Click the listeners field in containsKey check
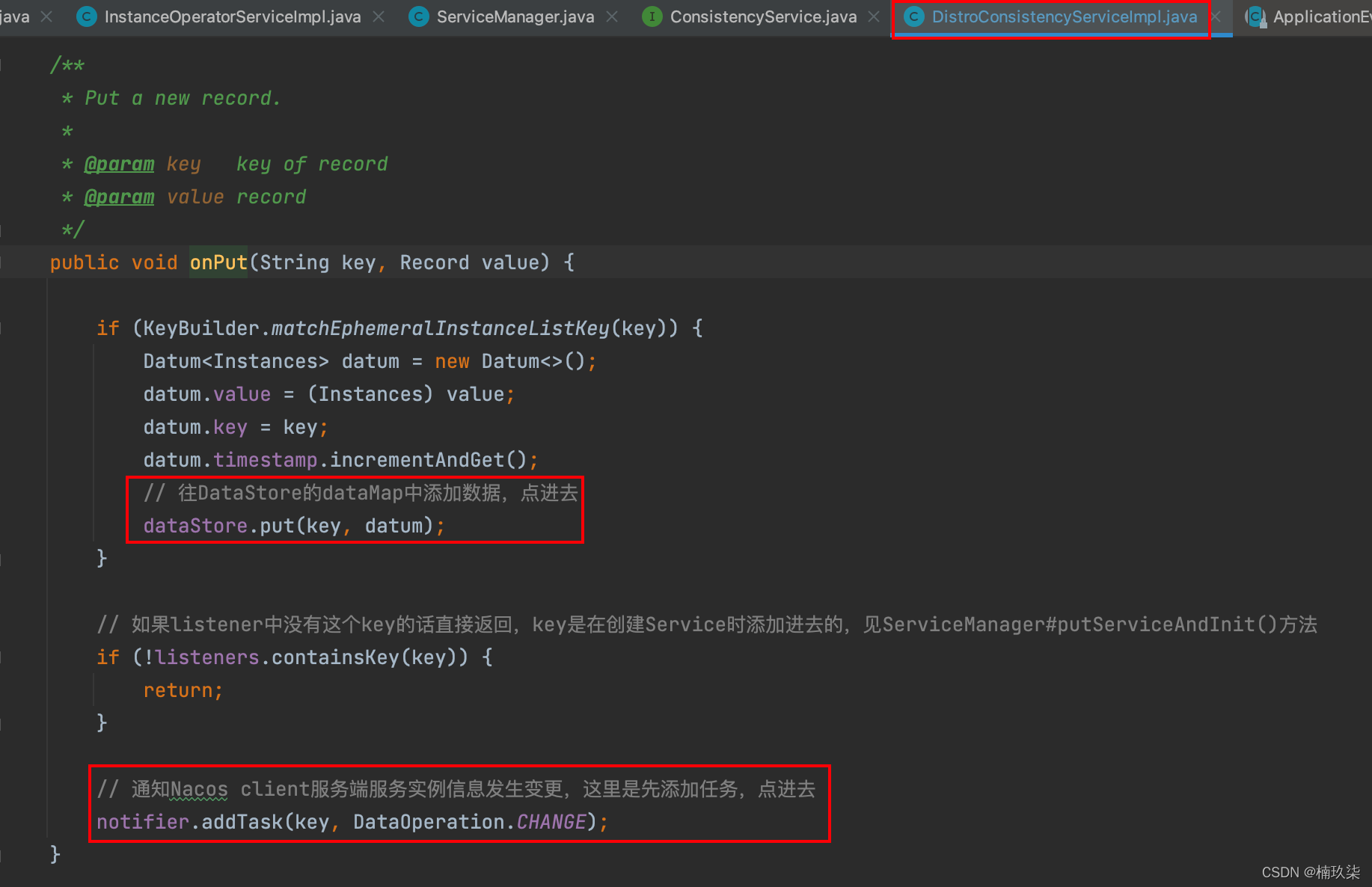 click(x=207, y=657)
